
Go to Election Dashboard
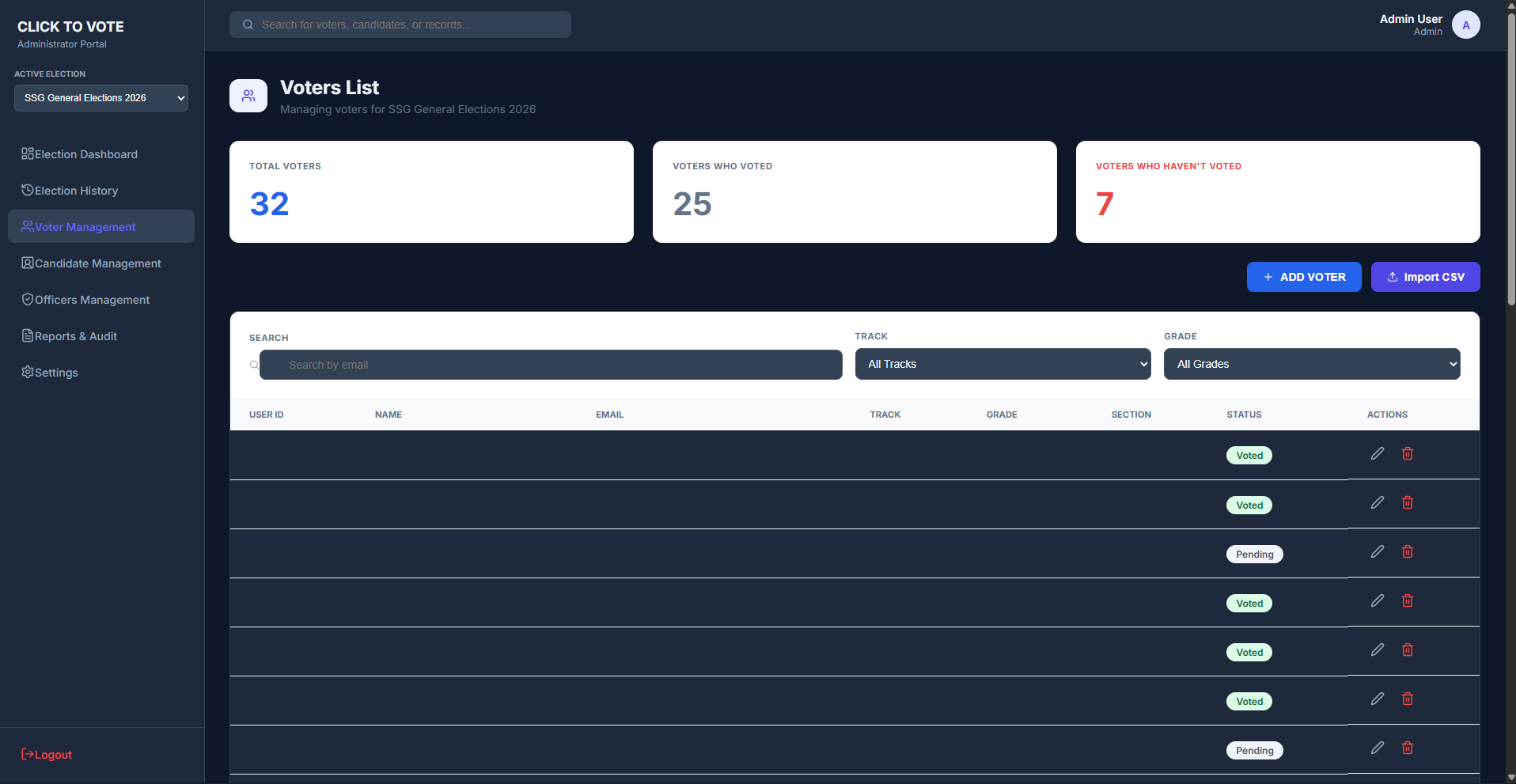tap(85, 154)
